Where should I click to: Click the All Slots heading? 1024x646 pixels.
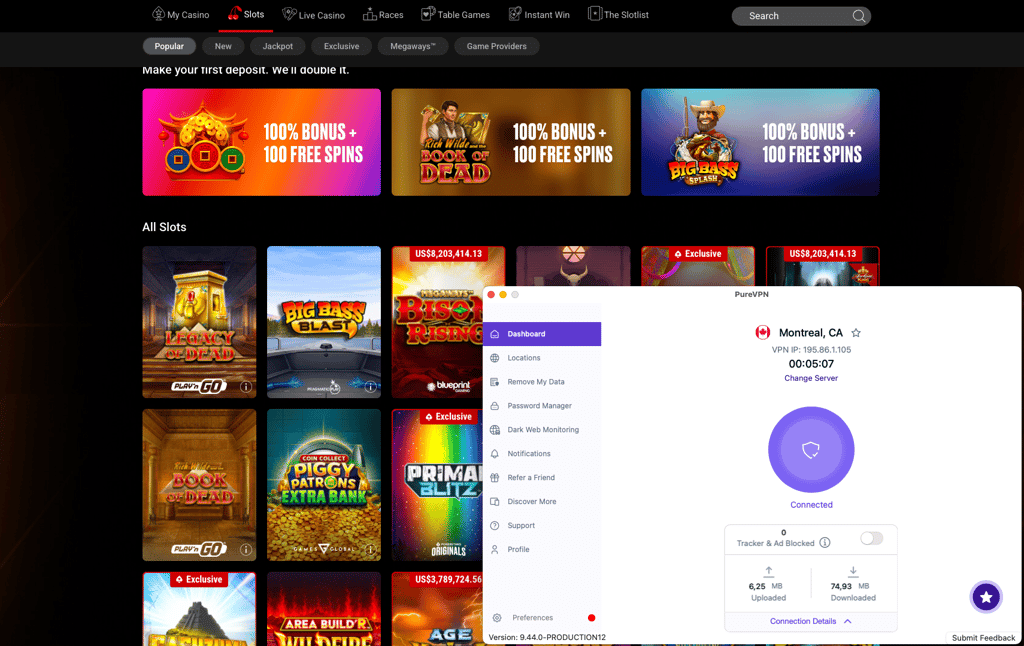[164, 227]
